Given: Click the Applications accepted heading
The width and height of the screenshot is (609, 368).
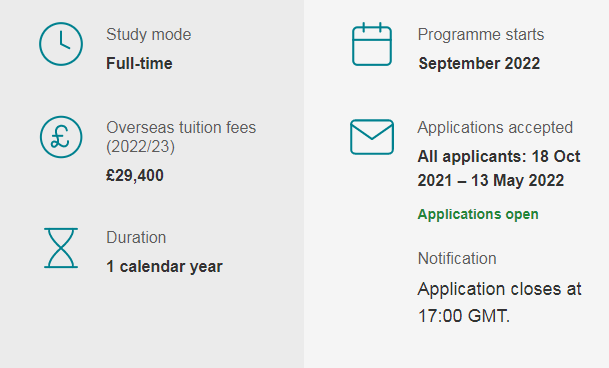Looking at the screenshot, I should (495, 127).
